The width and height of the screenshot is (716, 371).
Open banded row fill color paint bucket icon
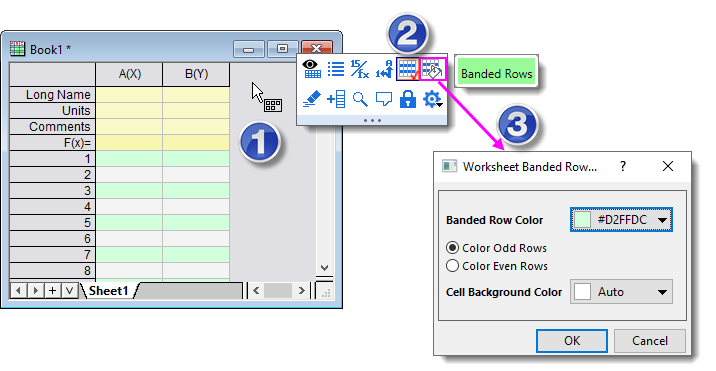(432, 69)
